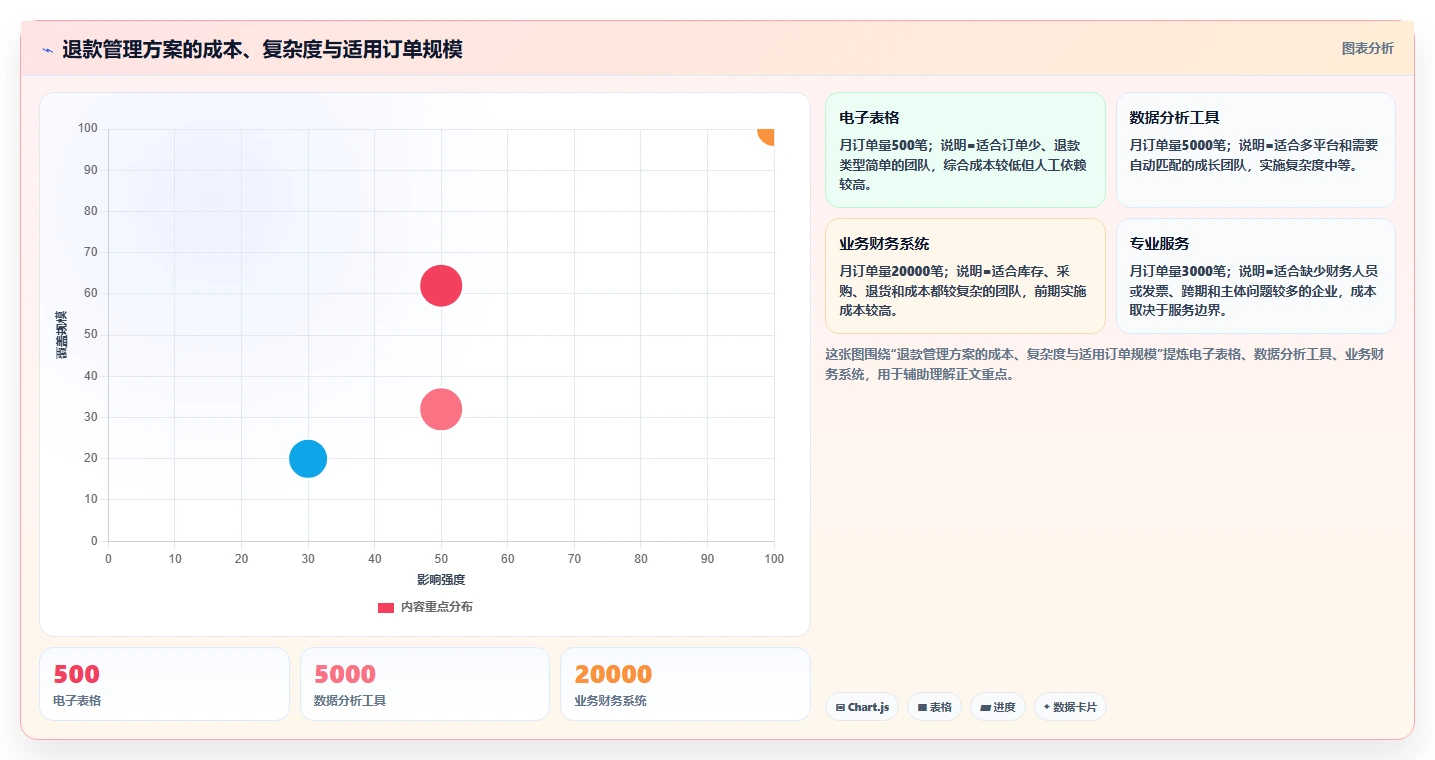The width and height of the screenshot is (1435, 760).
Task: Click the 内容重点分布 legend label
Action: coord(437,607)
